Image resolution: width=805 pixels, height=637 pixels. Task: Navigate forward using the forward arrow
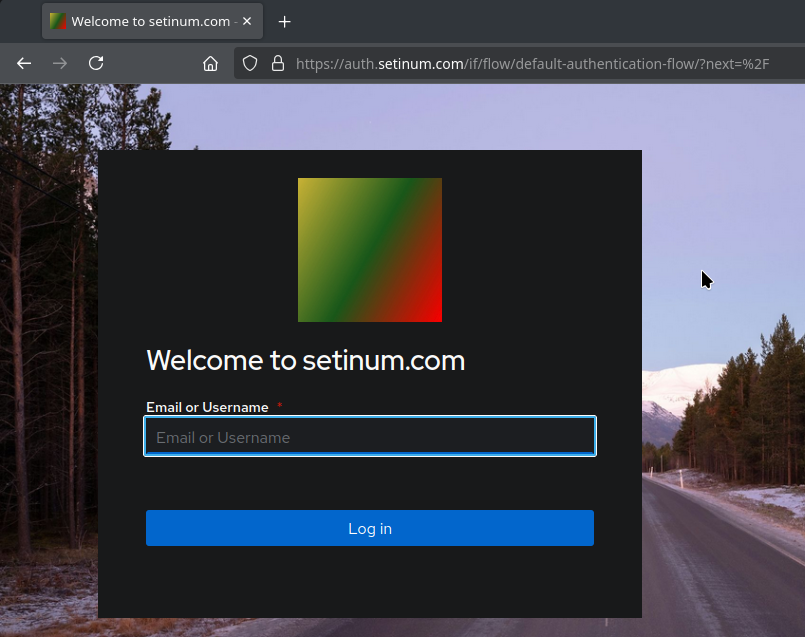pos(59,63)
